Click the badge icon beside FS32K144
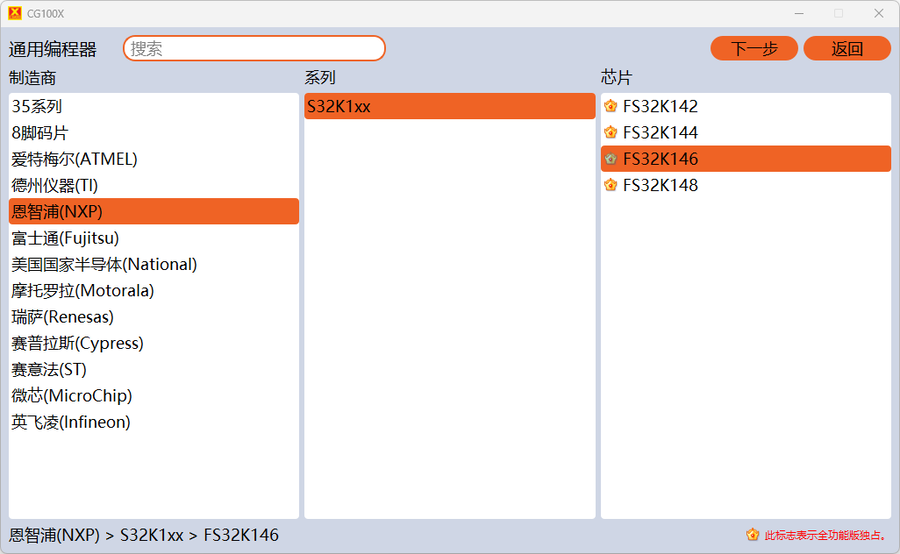 point(611,132)
